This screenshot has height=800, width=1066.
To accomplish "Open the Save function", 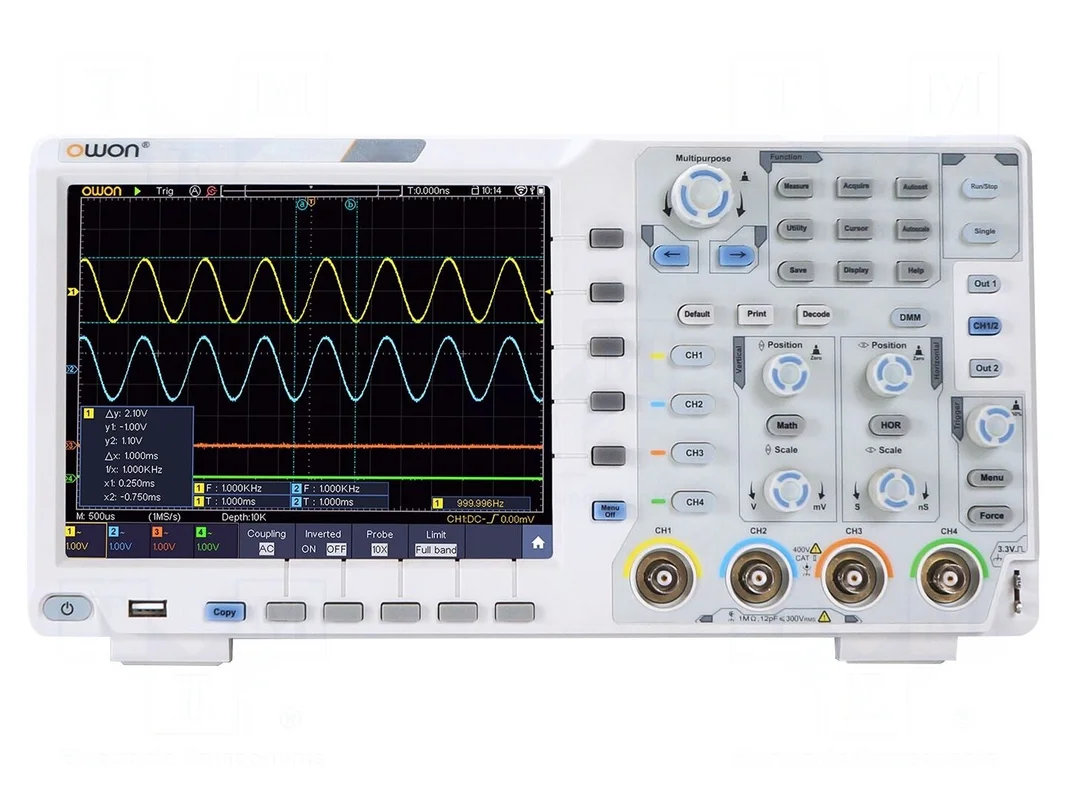I will coord(797,271).
